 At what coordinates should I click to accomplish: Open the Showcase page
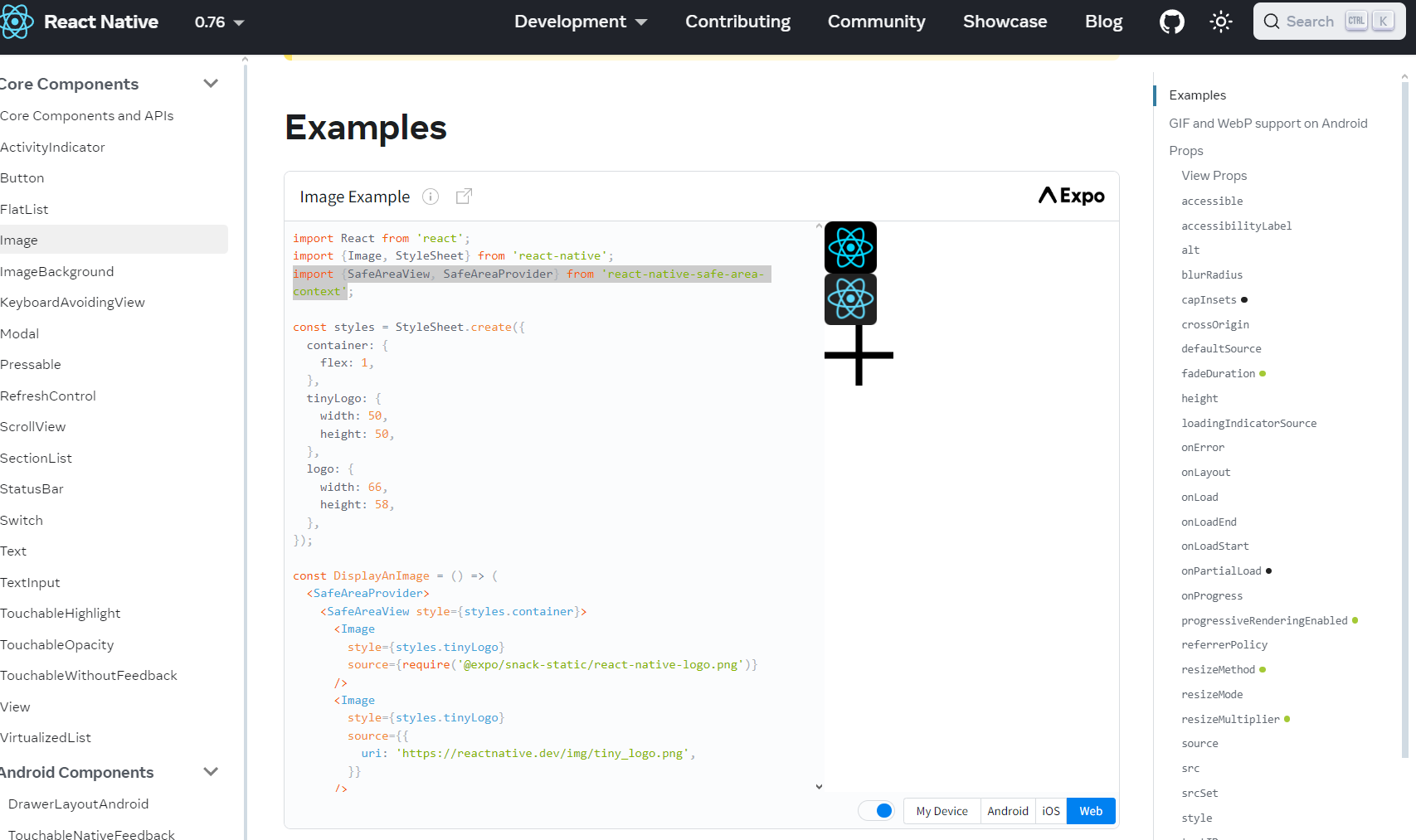[1005, 22]
